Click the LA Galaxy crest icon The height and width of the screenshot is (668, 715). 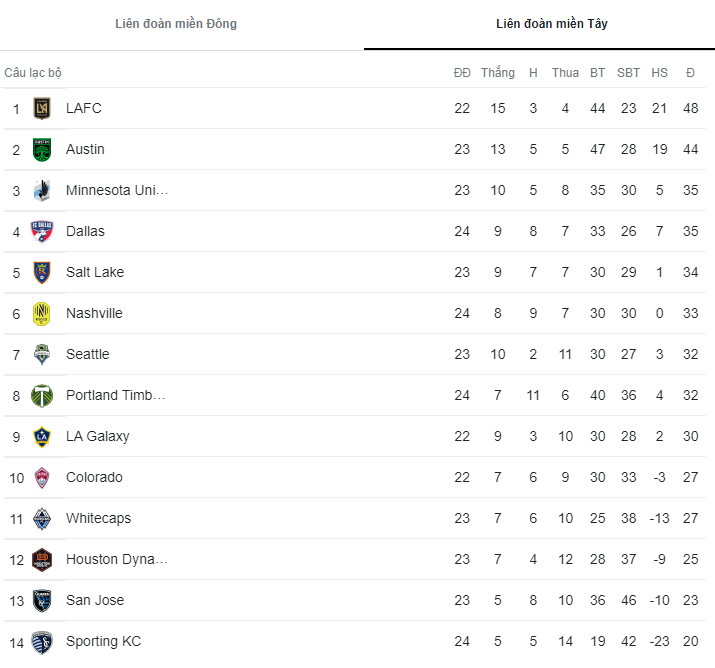tap(41, 436)
